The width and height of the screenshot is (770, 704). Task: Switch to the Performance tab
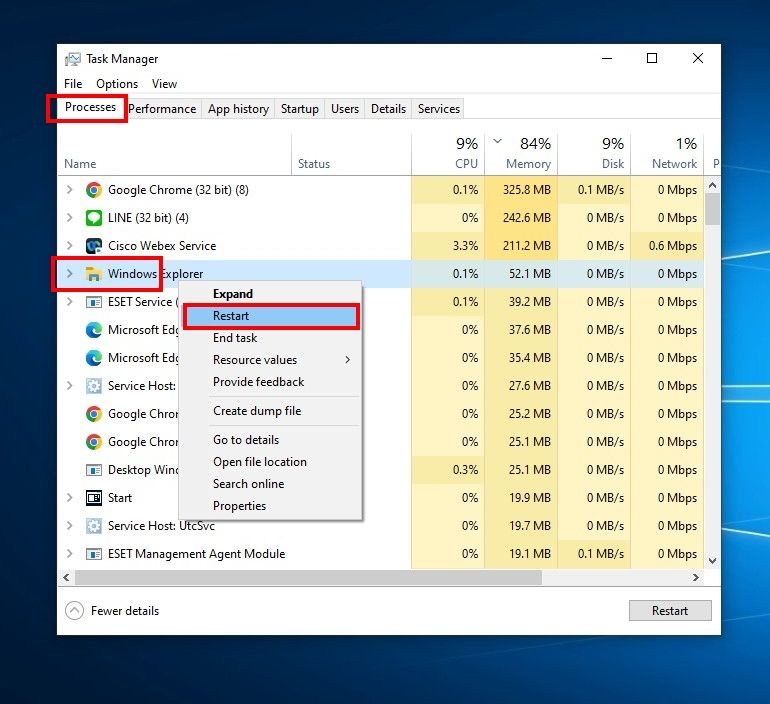[x=162, y=109]
